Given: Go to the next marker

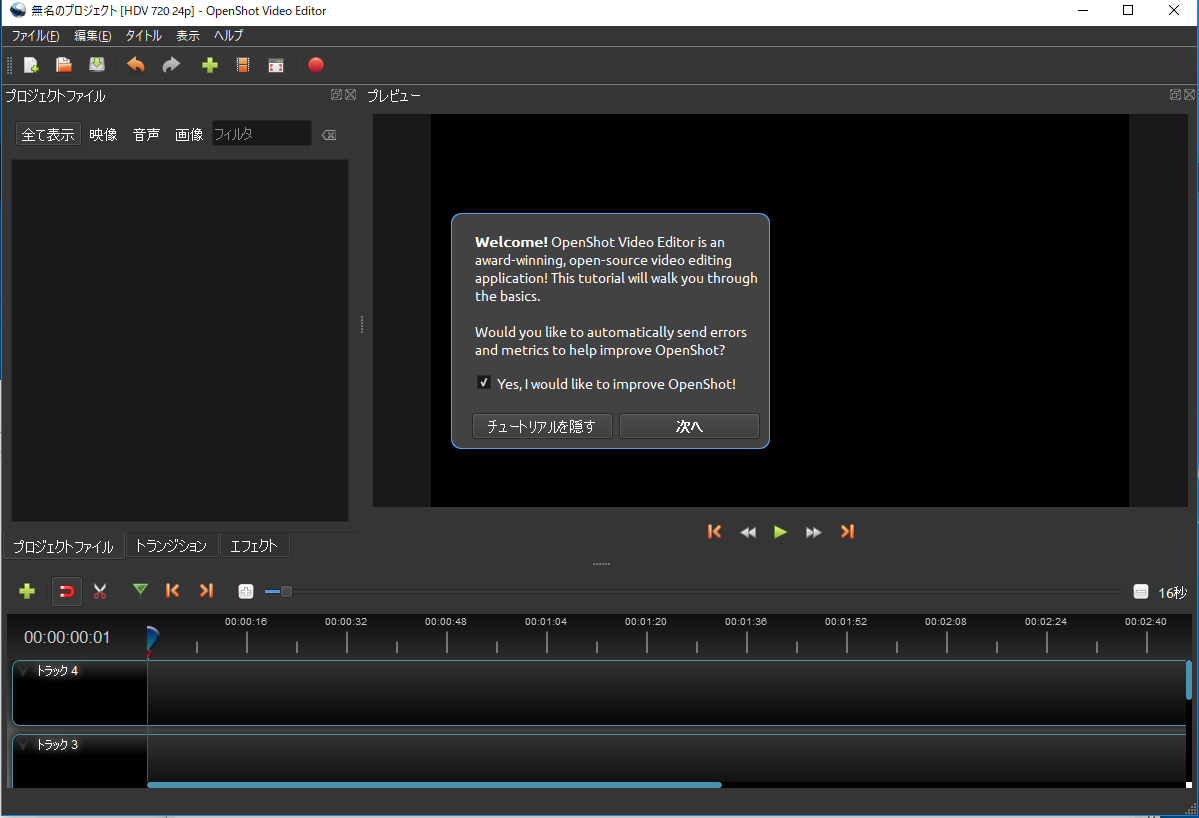Looking at the screenshot, I should (206, 590).
